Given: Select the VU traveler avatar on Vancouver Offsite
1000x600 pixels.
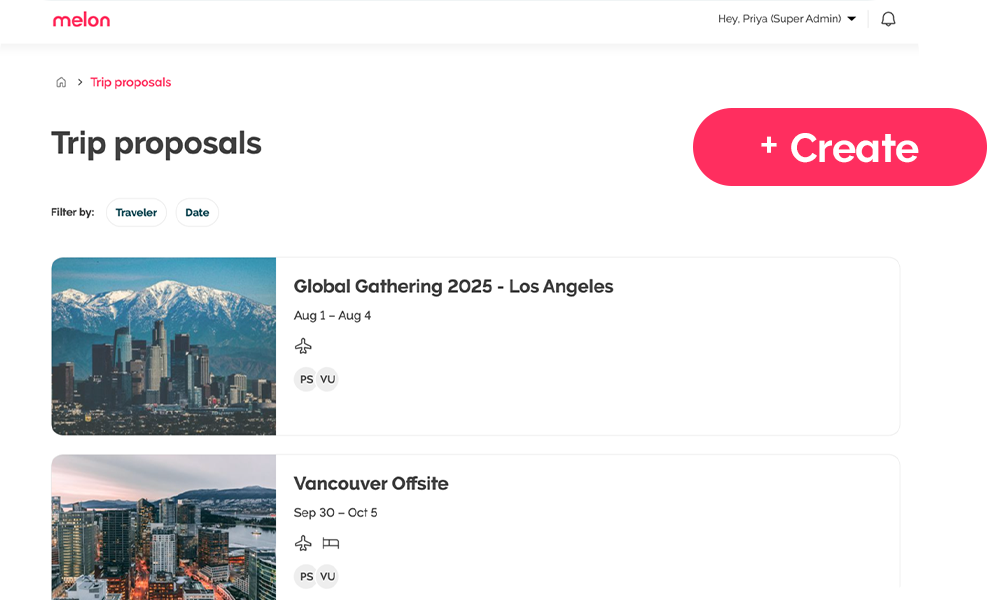Looking at the screenshot, I should pyautogui.click(x=326, y=576).
